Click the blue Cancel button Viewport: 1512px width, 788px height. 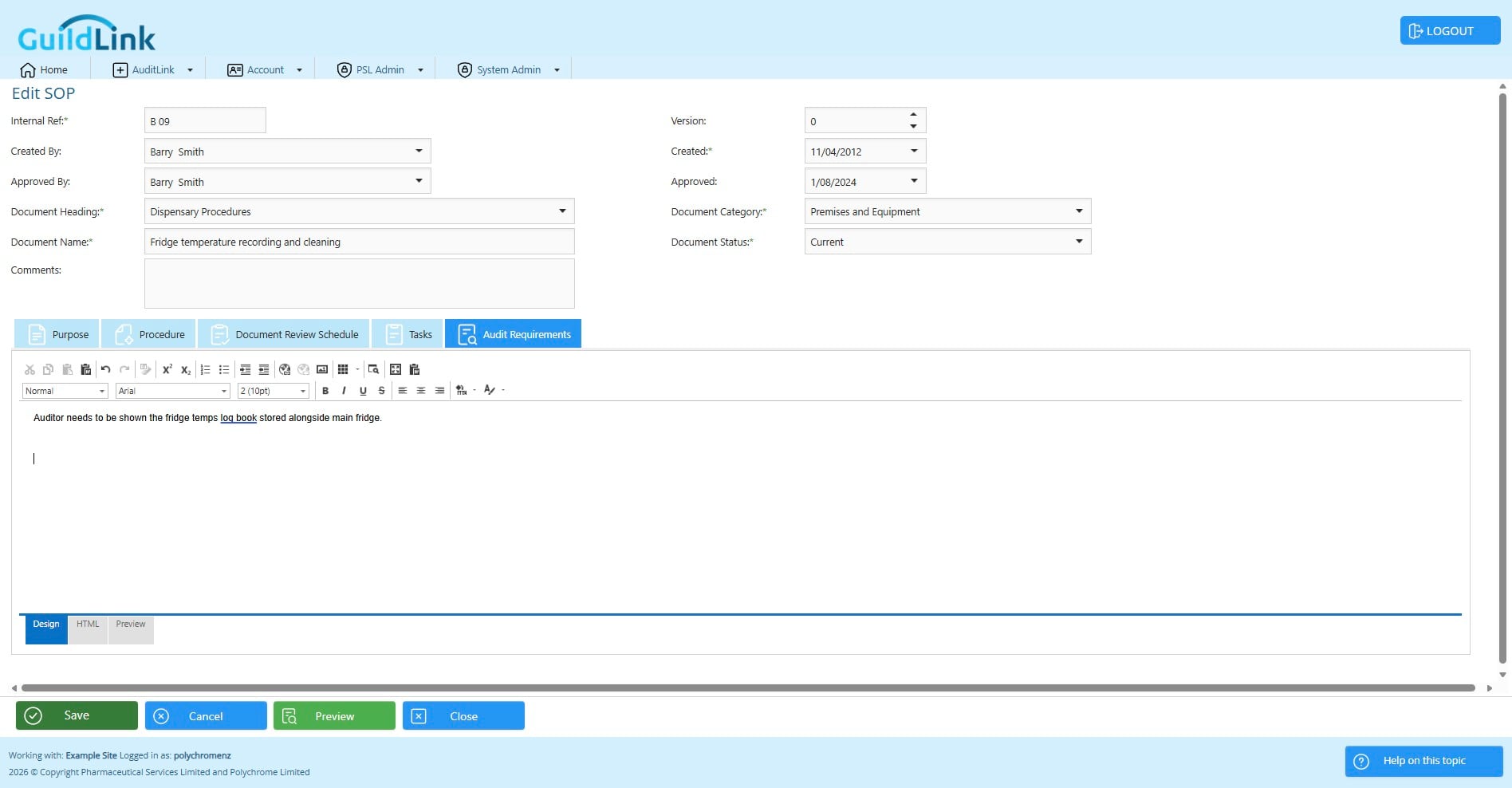206,715
